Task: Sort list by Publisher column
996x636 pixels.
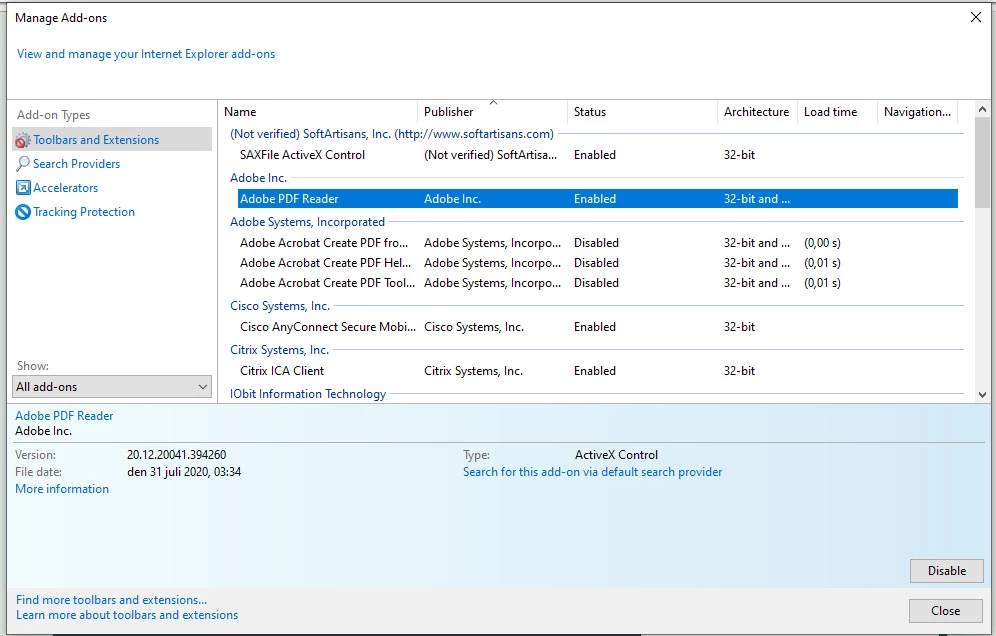Action: point(492,112)
